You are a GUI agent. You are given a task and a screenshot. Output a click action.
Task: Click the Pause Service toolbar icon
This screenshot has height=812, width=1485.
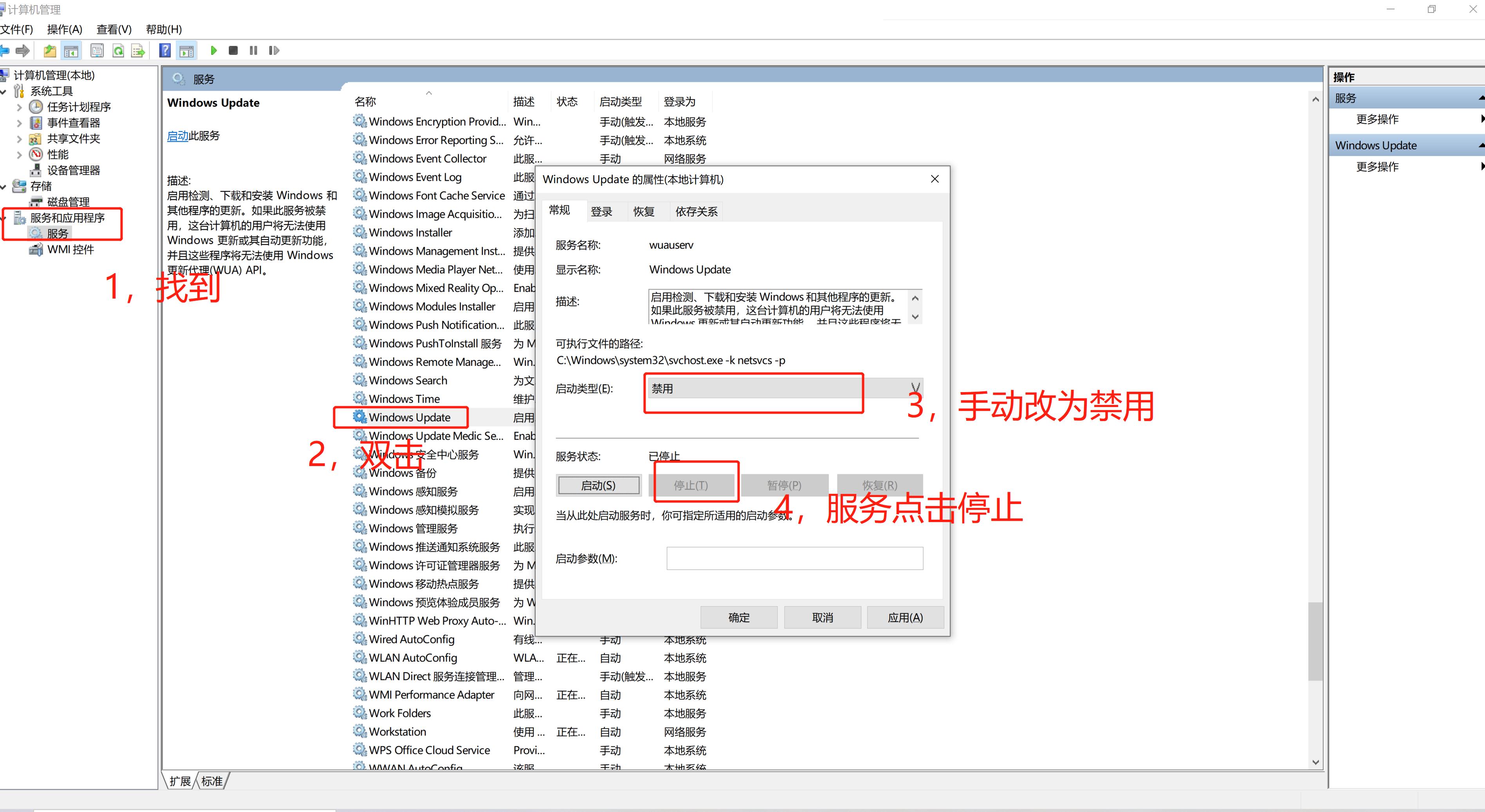(x=254, y=51)
